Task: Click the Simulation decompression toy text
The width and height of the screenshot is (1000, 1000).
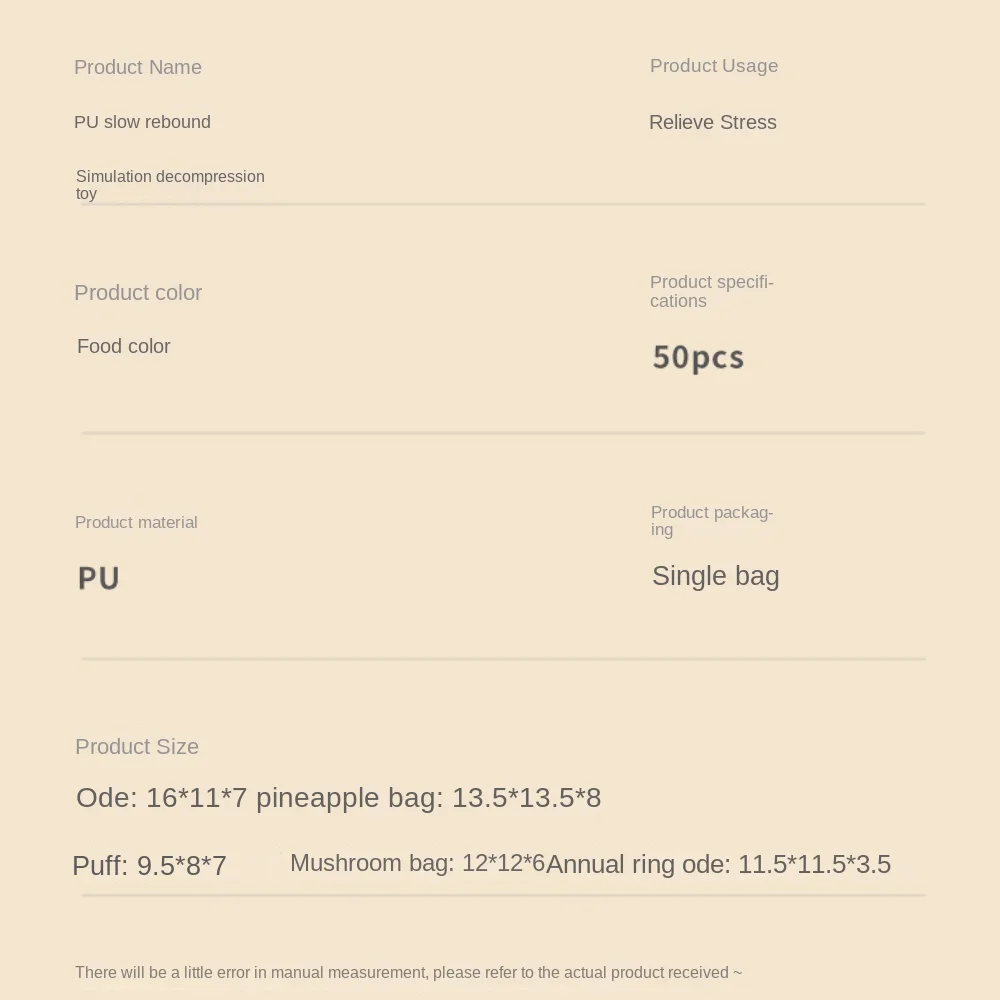Action: tap(170, 184)
